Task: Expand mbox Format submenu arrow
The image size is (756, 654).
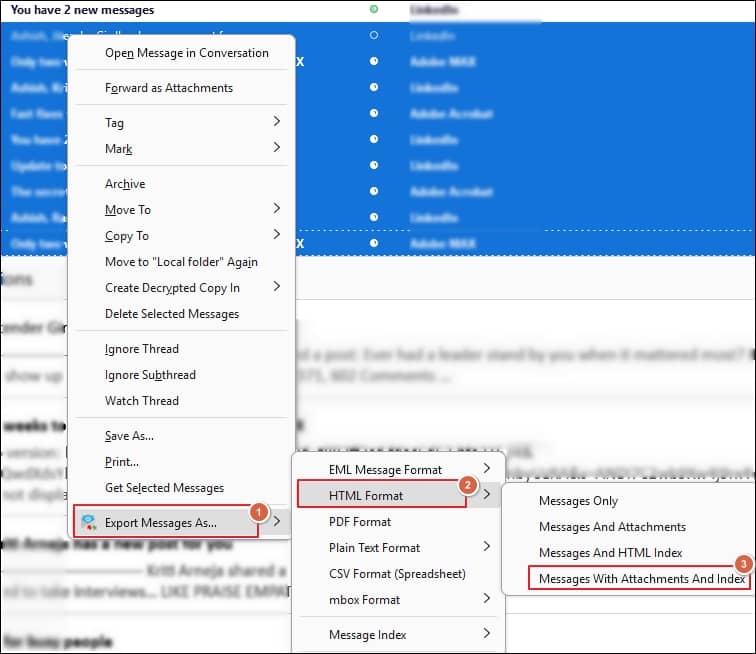Action: (486, 599)
